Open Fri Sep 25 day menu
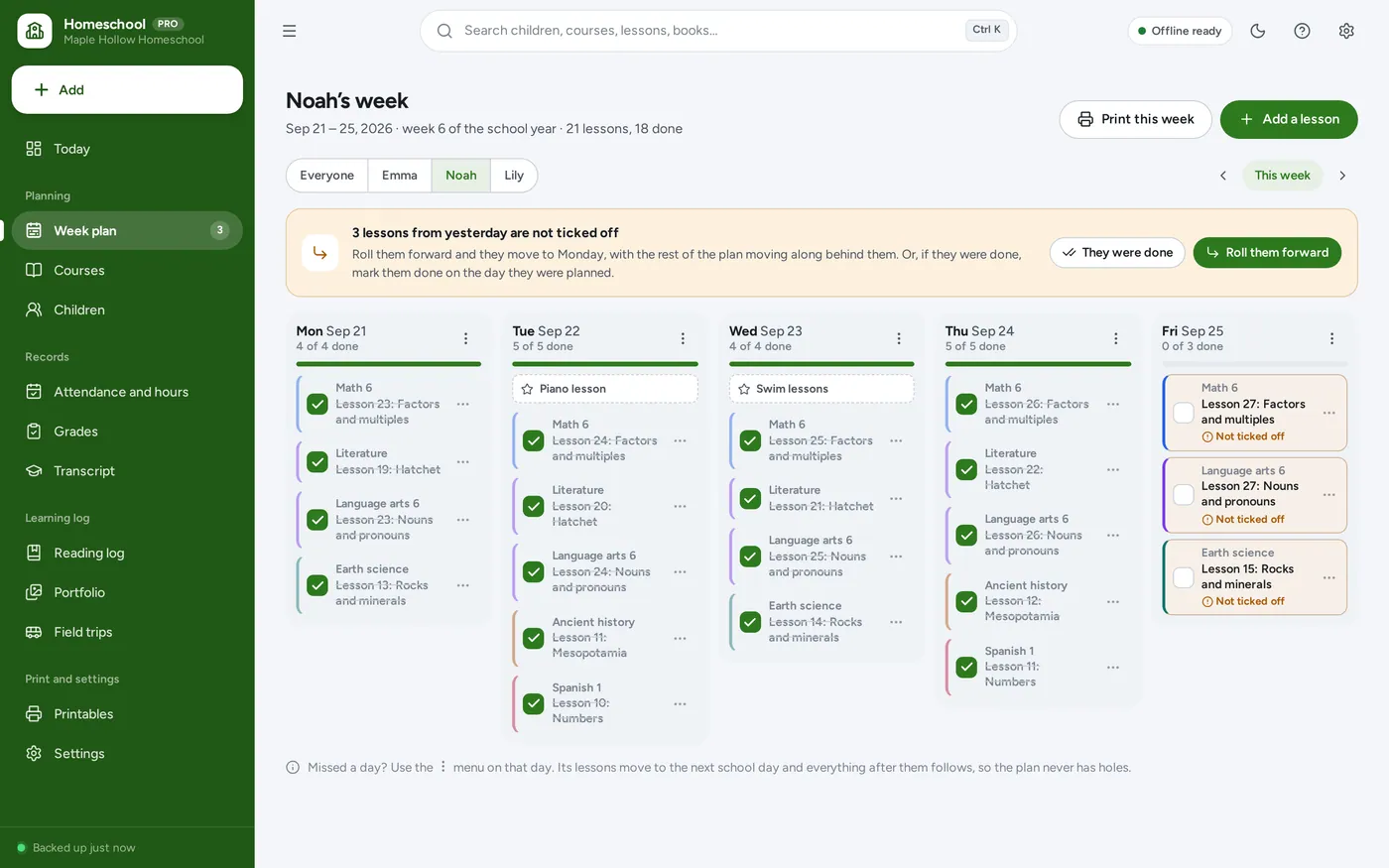Viewport: 1389px width, 868px height. [1332, 338]
